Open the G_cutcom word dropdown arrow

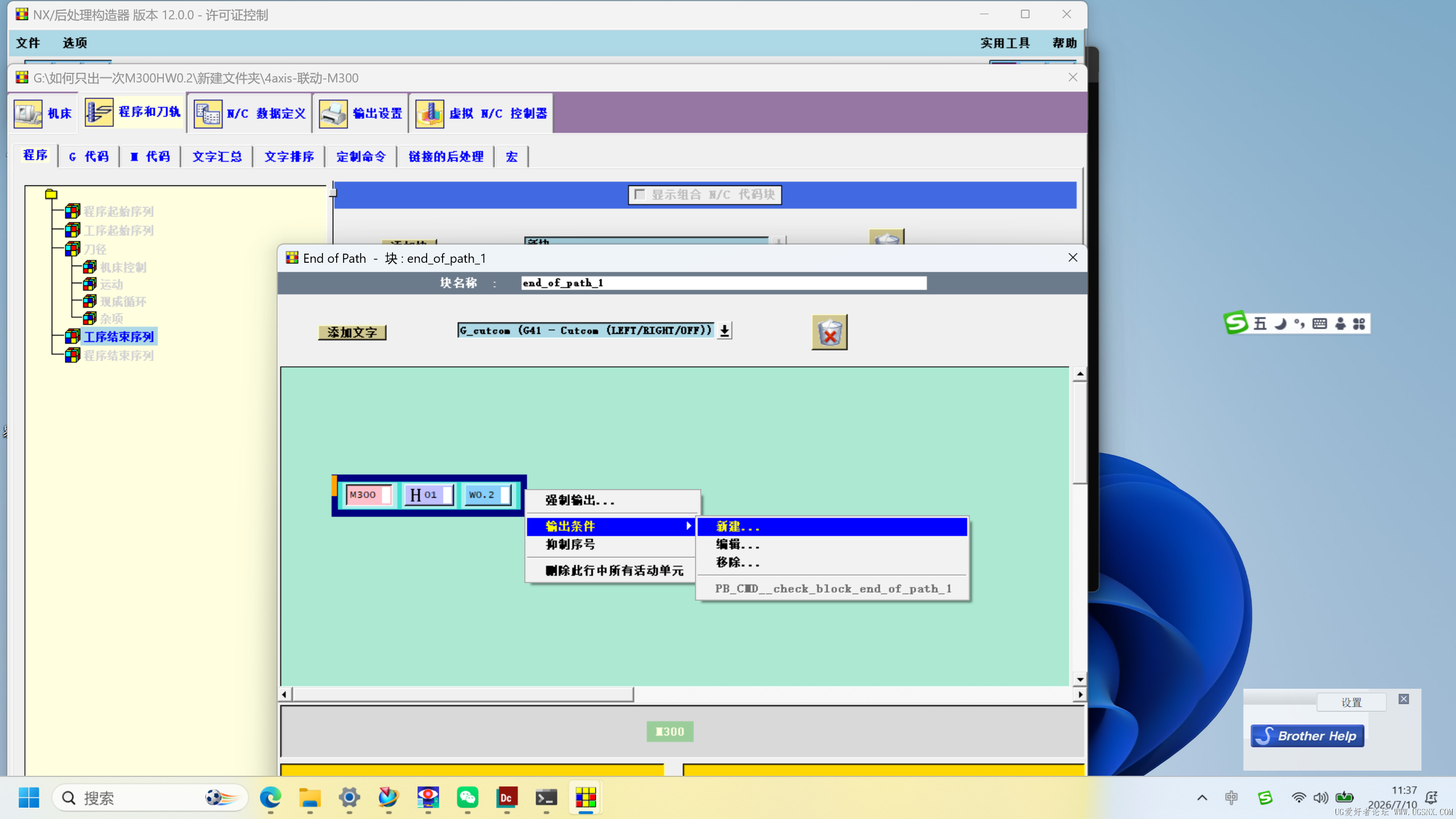pos(725,330)
